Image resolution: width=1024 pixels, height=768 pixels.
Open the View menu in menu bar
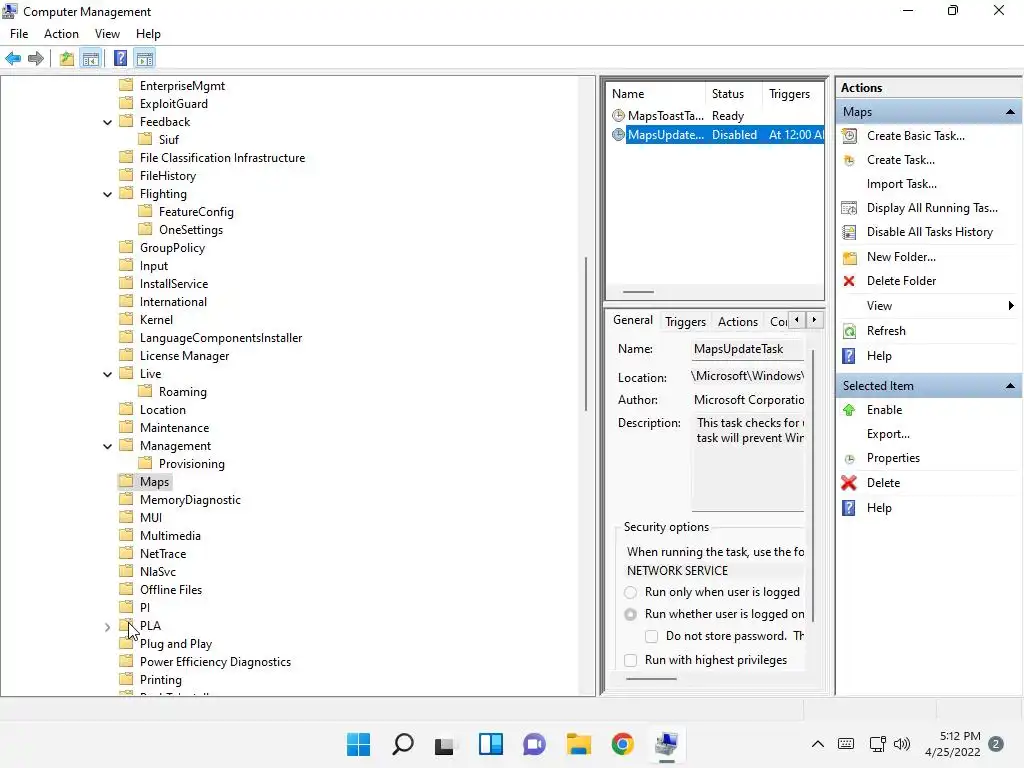click(x=107, y=34)
